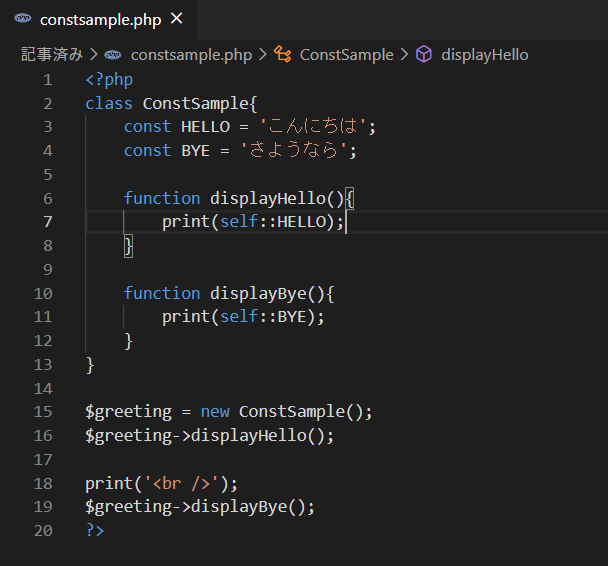The image size is (608, 566).
Task: Click line number 20 in gutter
Action: (43, 530)
